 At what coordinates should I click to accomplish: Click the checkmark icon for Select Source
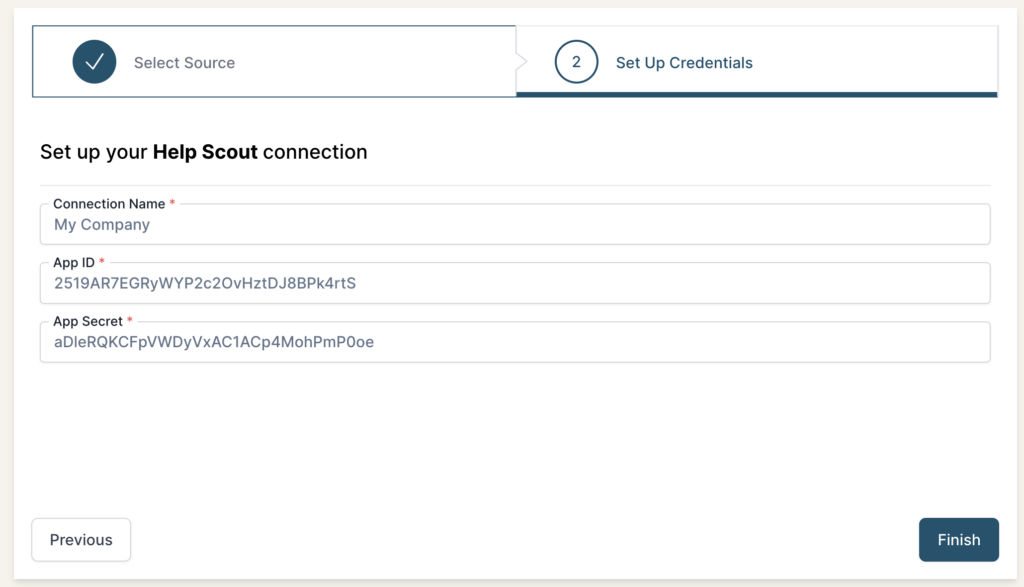pyautogui.click(x=94, y=62)
